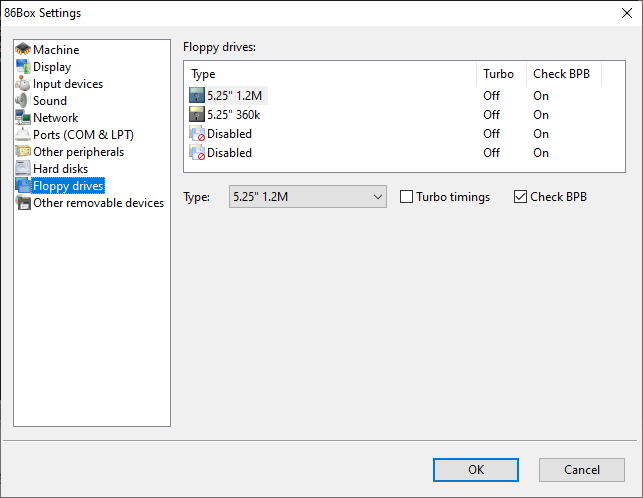
Task: Confirm settings with OK button
Action: click(x=476, y=470)
